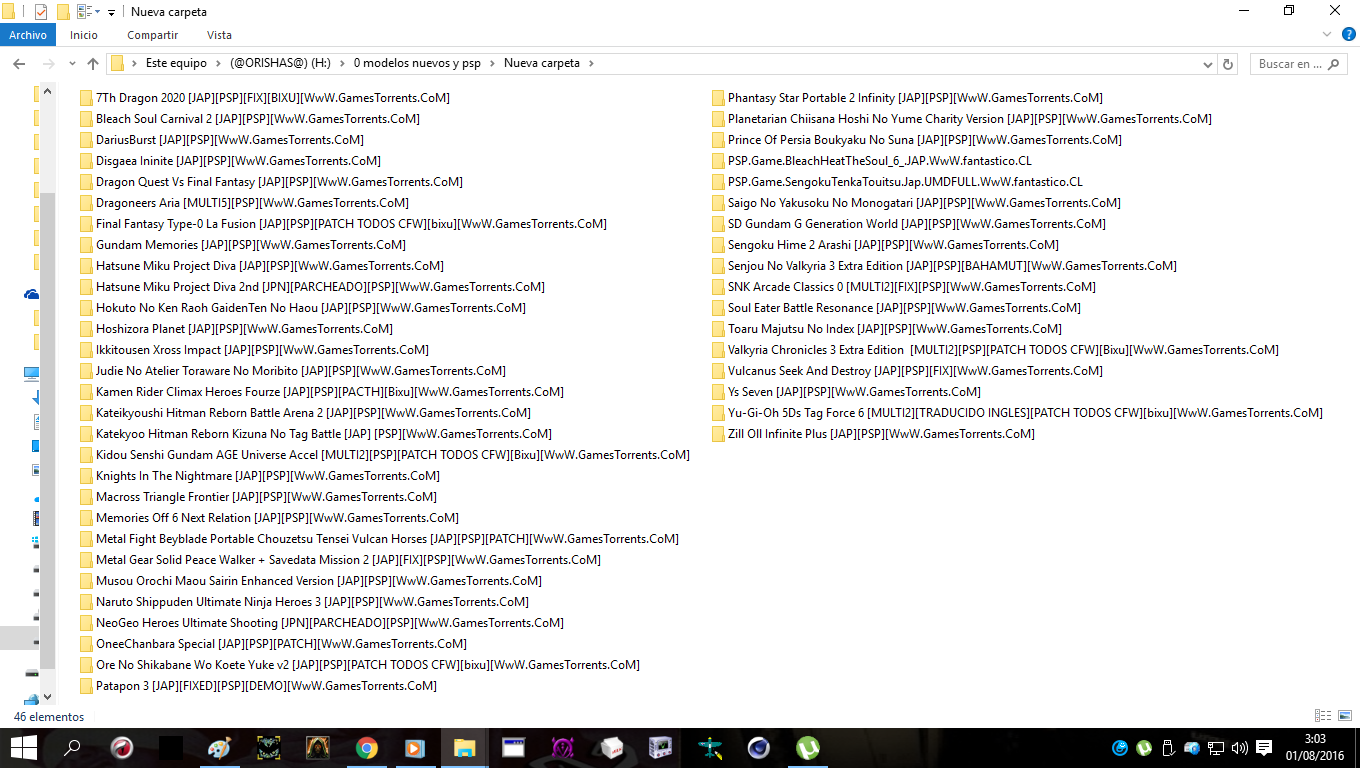Select folder icon of 'Dragoneers Aria'
The width and height of the screenshot is (1360, 768).
click(86, 203)
